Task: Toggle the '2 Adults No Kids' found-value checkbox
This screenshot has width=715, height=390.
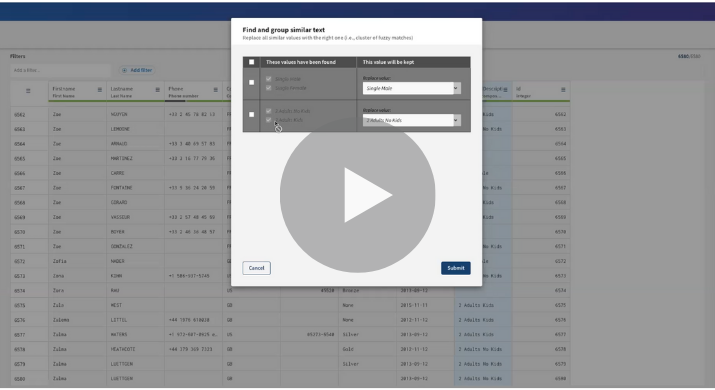Action: (x=269, y=111)
